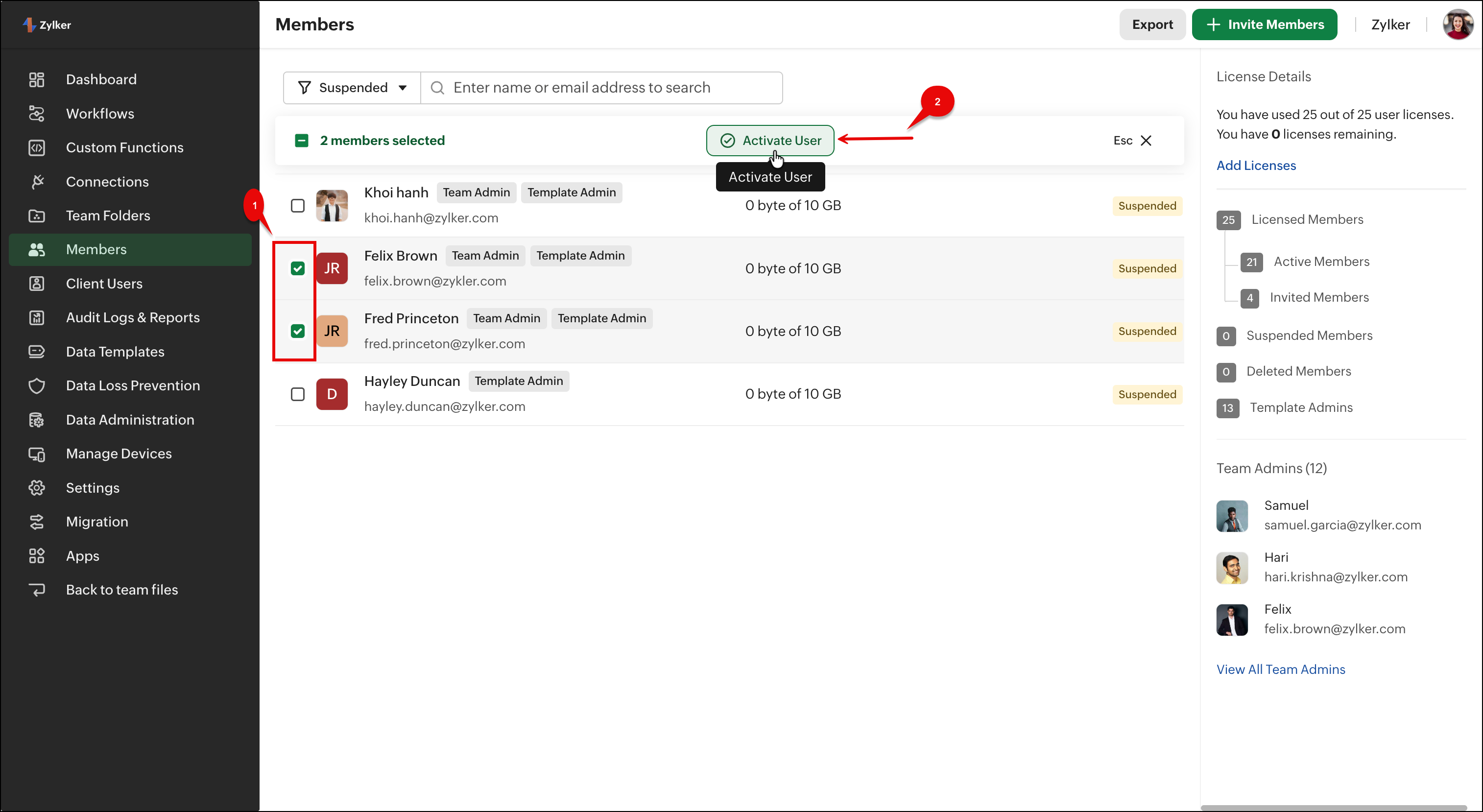
Task: Click Felix's team admin photo
Action: [x=1232, y=620]
